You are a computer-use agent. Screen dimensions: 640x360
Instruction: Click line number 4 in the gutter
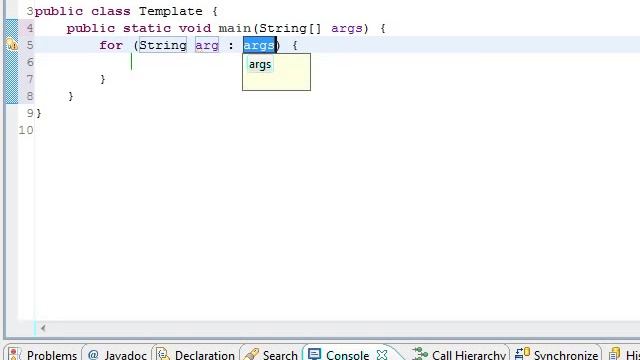click(29, 28)
